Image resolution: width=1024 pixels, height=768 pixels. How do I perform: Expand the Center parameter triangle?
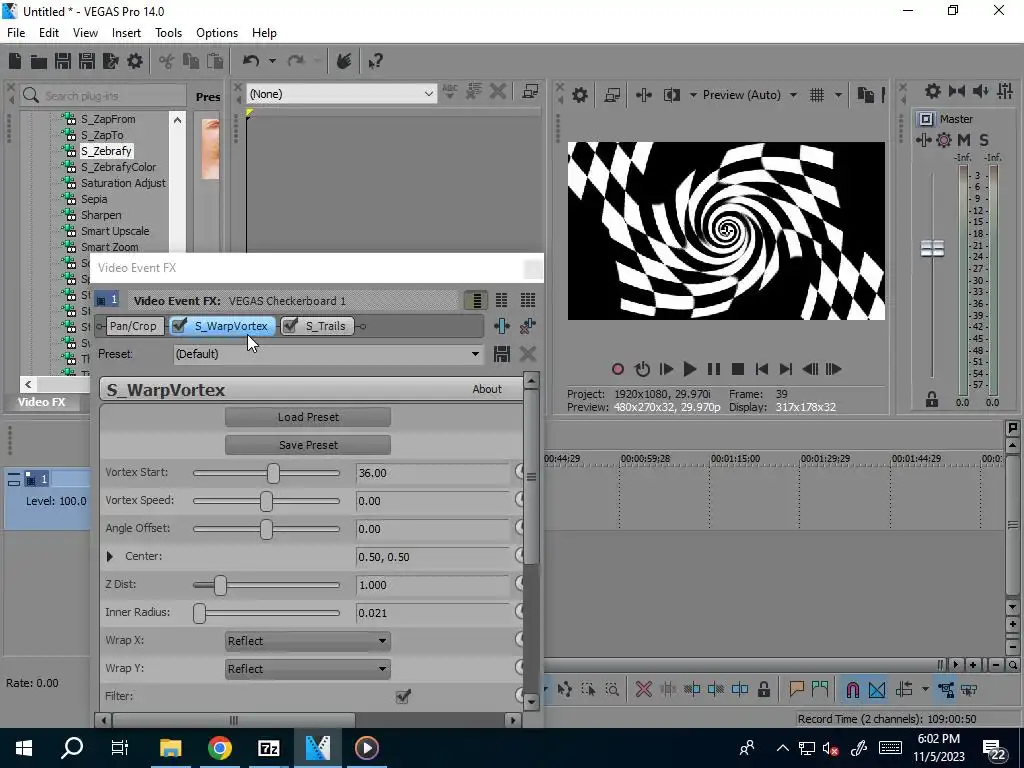pos(110,556)
